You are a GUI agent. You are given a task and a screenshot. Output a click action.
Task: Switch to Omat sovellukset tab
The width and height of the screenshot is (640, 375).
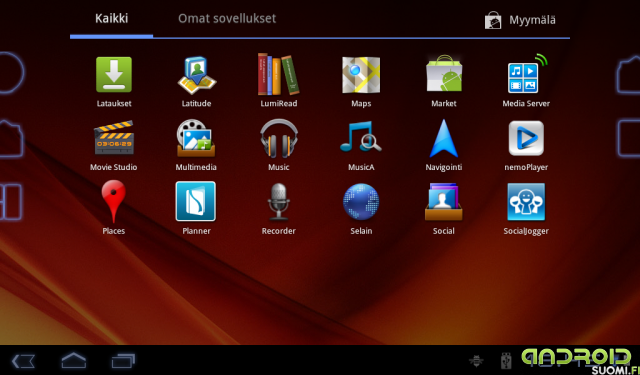(227, 18)
